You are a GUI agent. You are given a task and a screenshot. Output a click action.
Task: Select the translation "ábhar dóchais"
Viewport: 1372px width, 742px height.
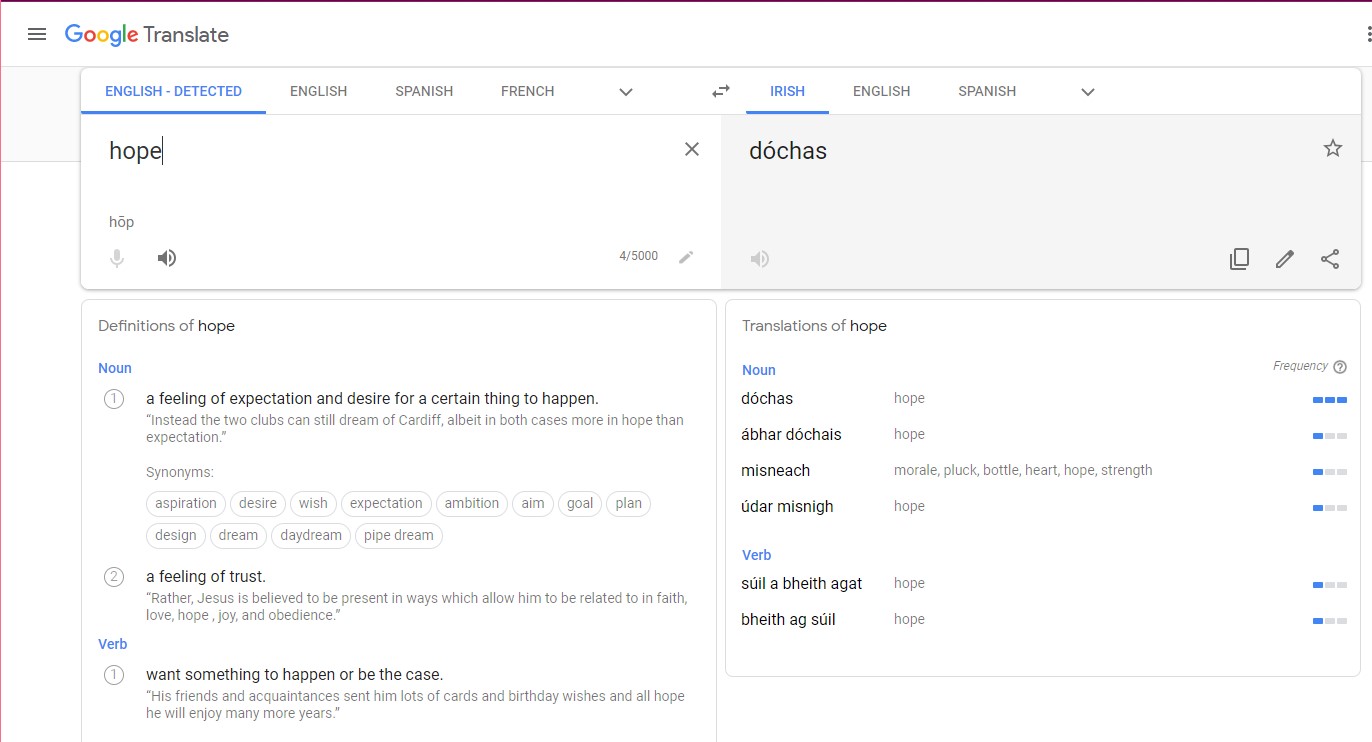click(x=791, y=435)
